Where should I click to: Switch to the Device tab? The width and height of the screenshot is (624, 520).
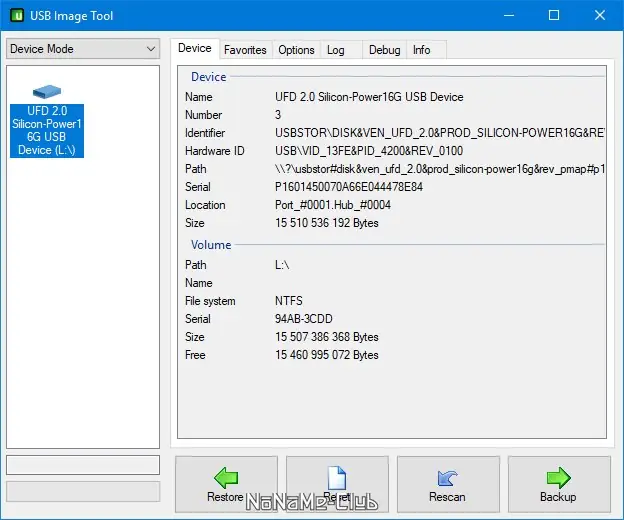coord(195,48)
